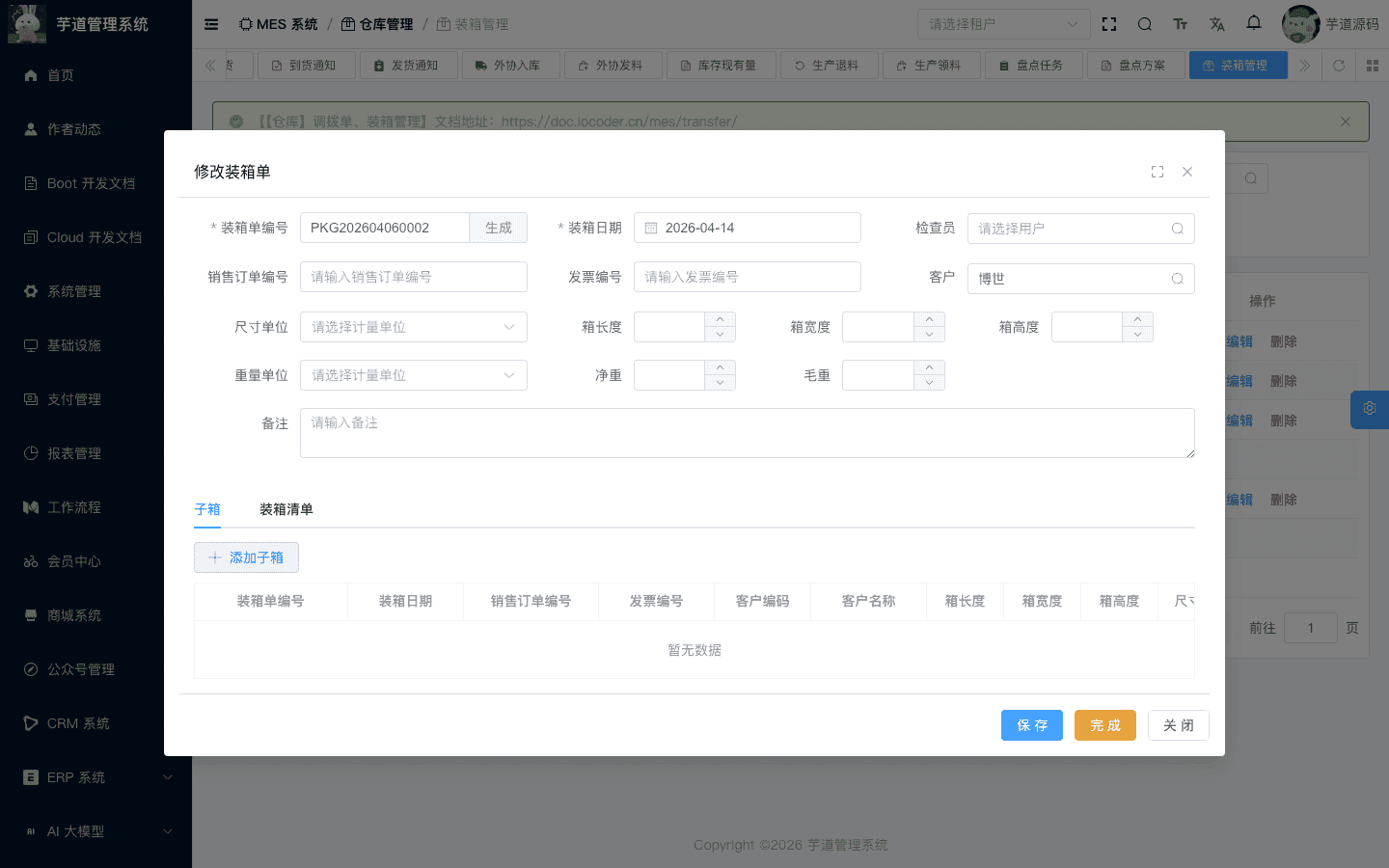Open the notification bell icon
Viewport: 1389px width, 868px height.
1253,23
